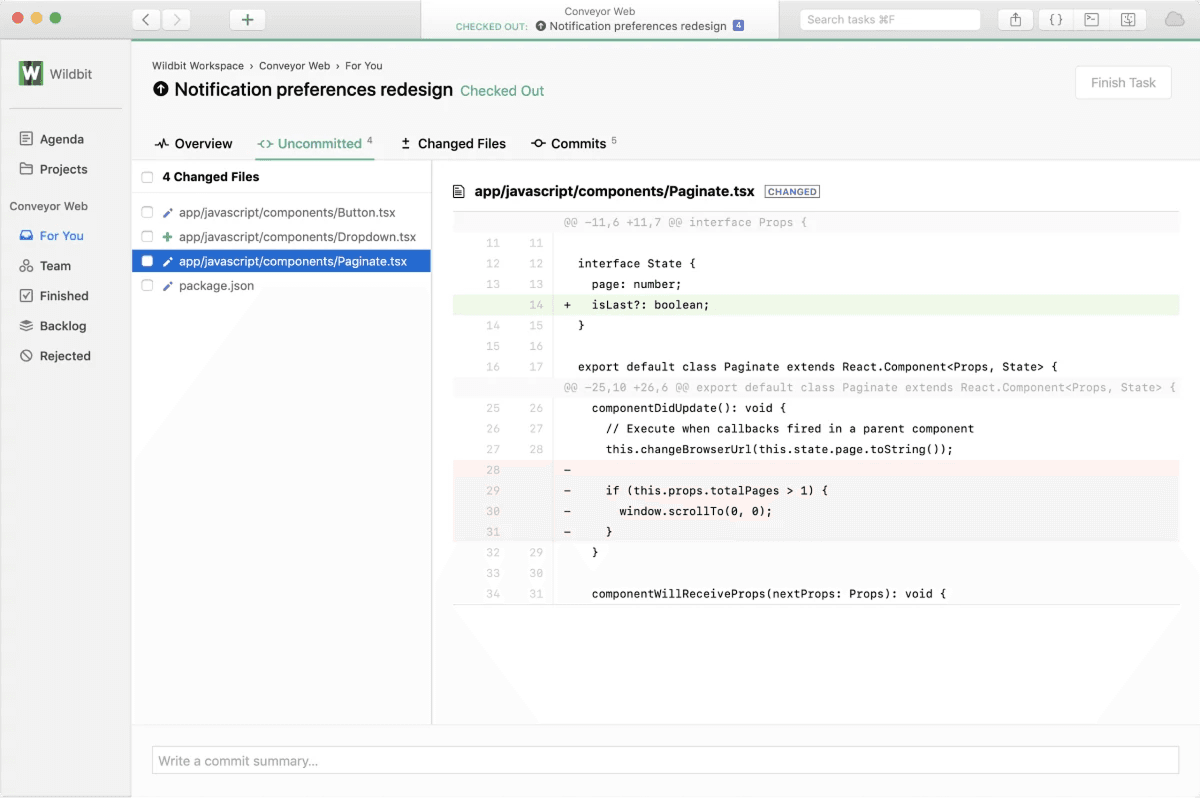Click the 'Checked Out' status label
This screenshot has height=798, width=1200.
point(502,91)
